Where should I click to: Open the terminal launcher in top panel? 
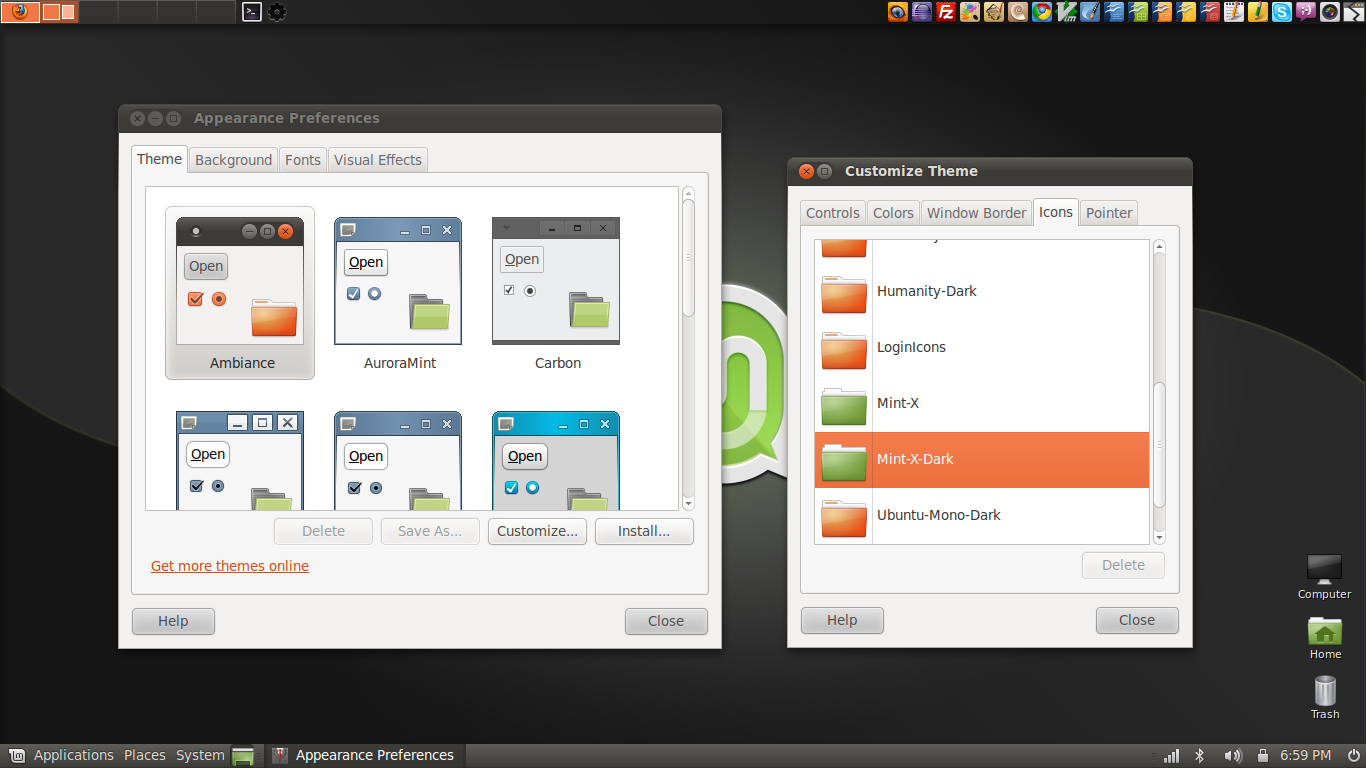pyautogui.click(x=252, y=12)
